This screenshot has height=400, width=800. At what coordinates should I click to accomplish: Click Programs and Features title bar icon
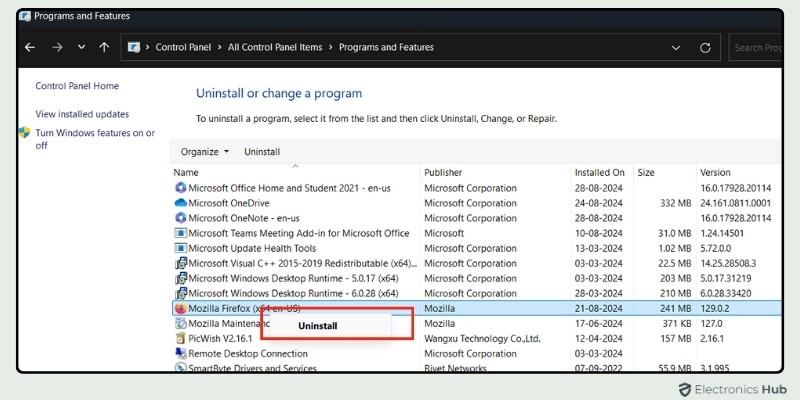tap(25, 16)
